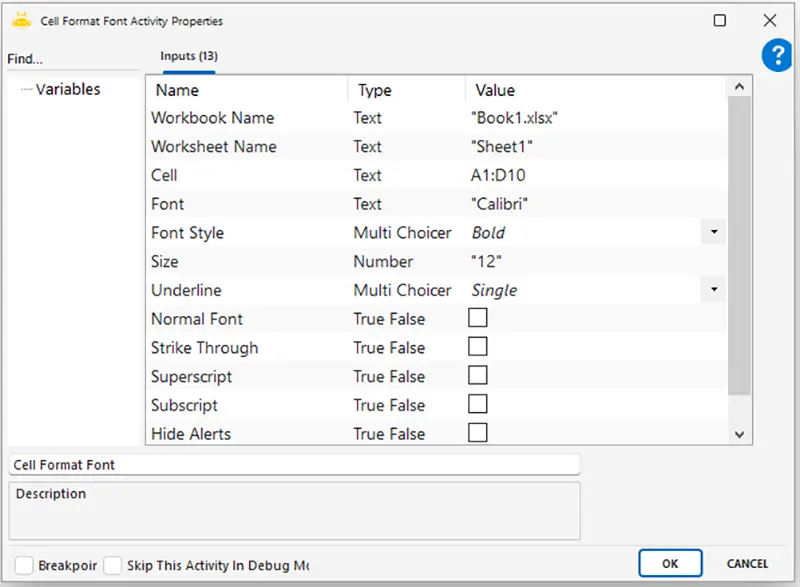Click the yellow robot app icon in title bar
Viewport: 800px width, 587px height.
[x=21, y=21]
